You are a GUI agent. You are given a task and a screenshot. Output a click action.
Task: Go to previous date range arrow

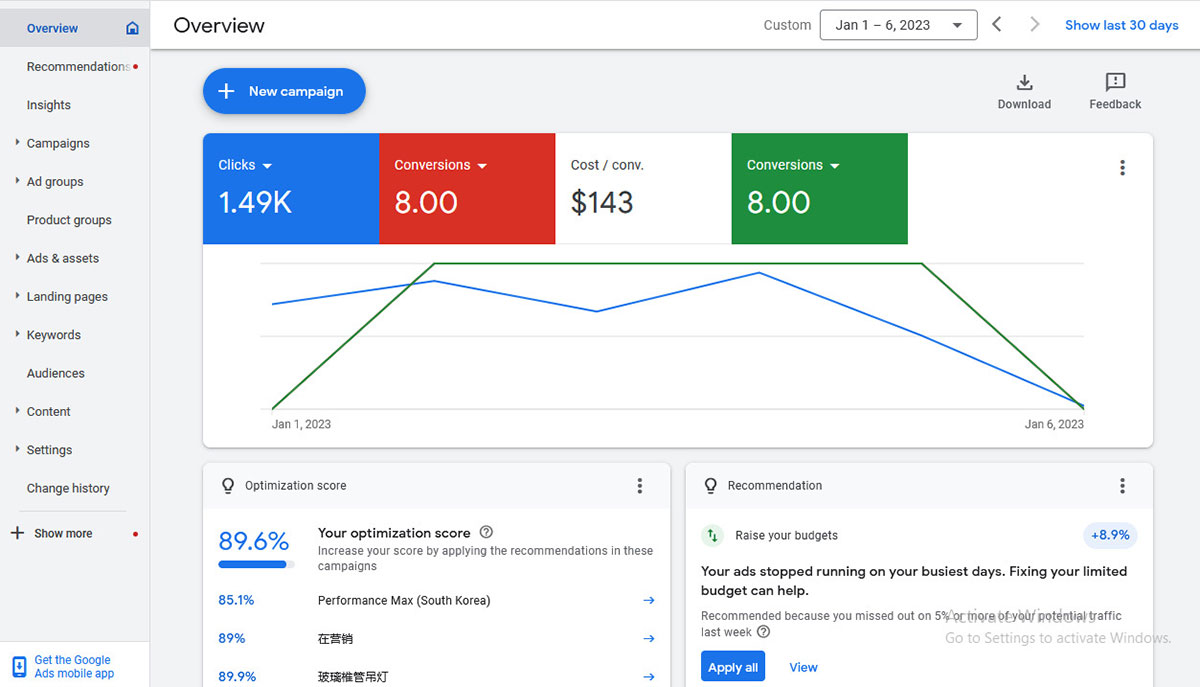pos(996,25)
